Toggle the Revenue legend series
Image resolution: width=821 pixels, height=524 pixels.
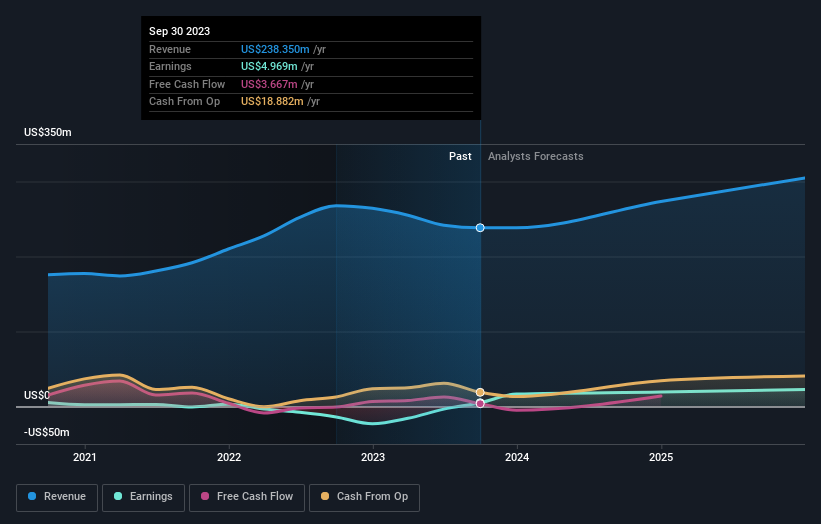(57, 497)
